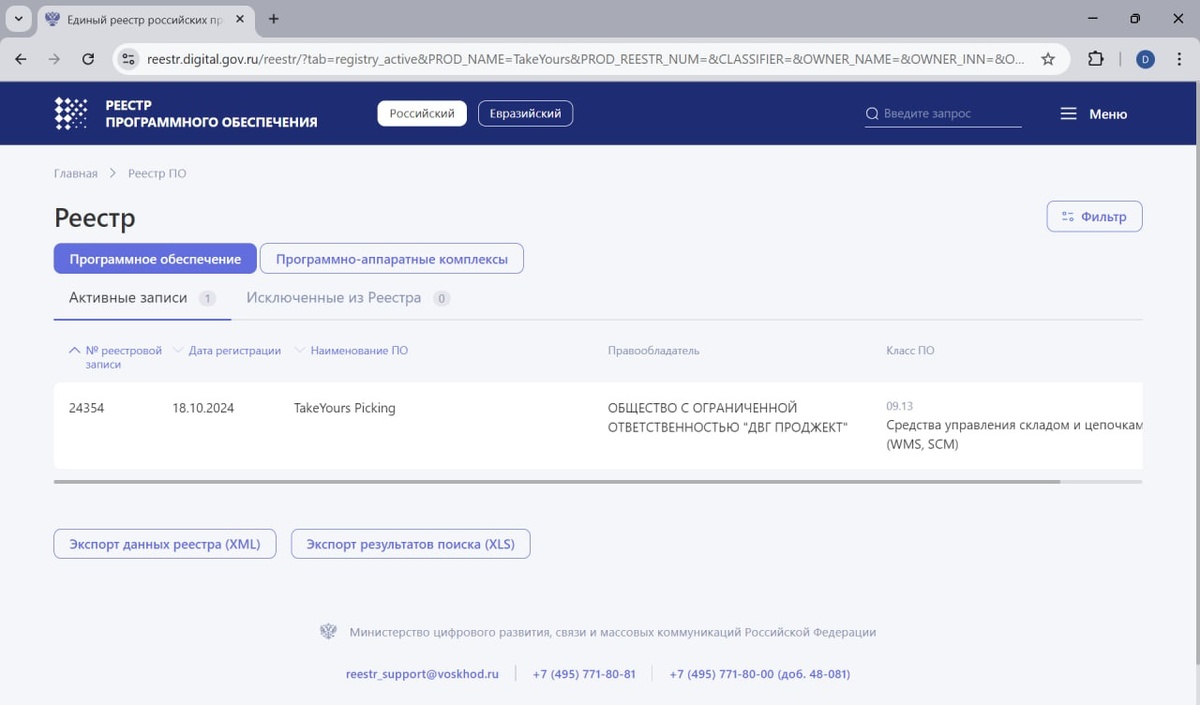The height and width of the screenshot is (705, 1200).
Task: Switch to the Евразийский registry
Action: tap(525, 114)
